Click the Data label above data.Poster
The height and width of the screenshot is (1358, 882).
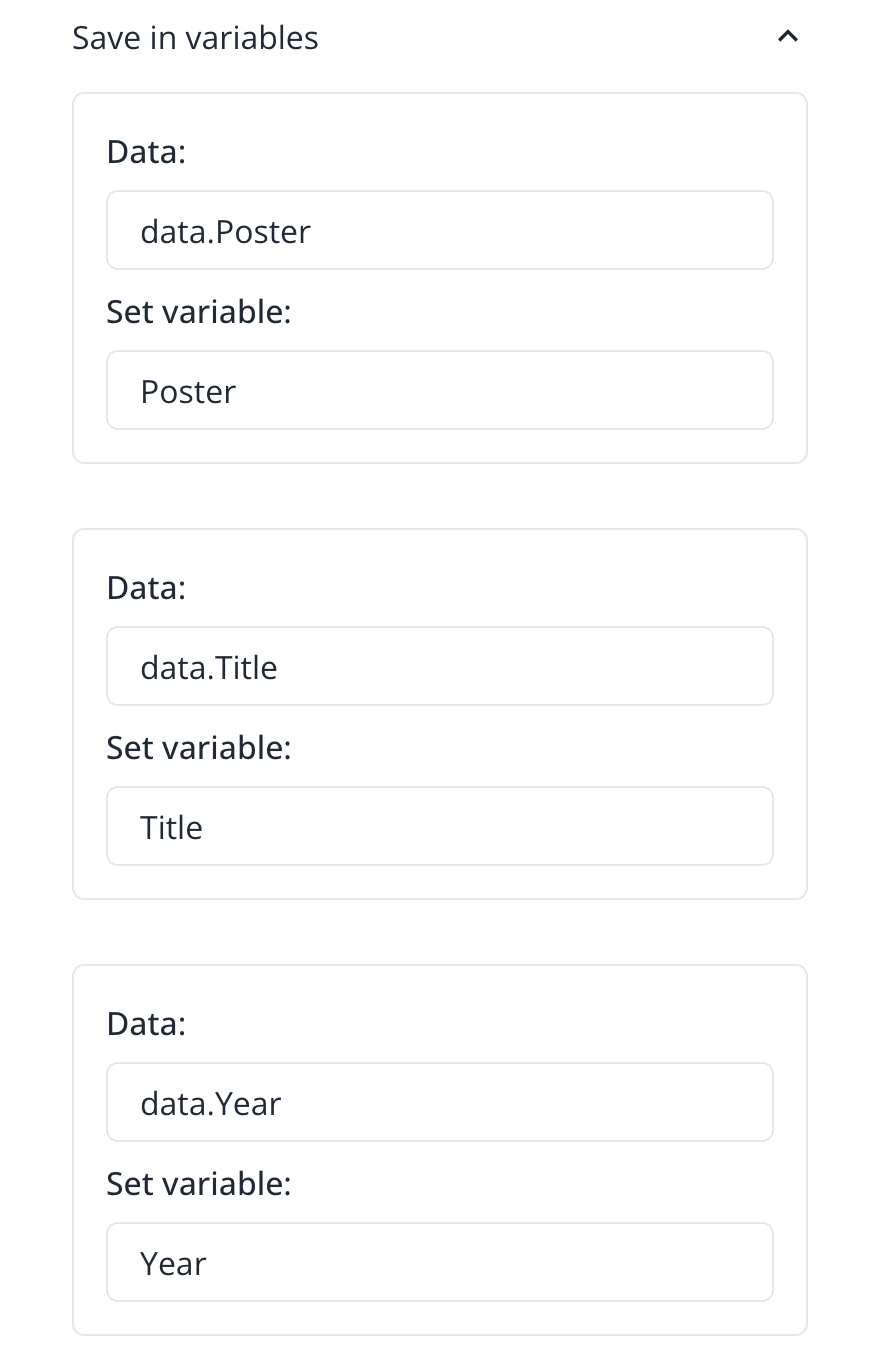coord(146,152)
